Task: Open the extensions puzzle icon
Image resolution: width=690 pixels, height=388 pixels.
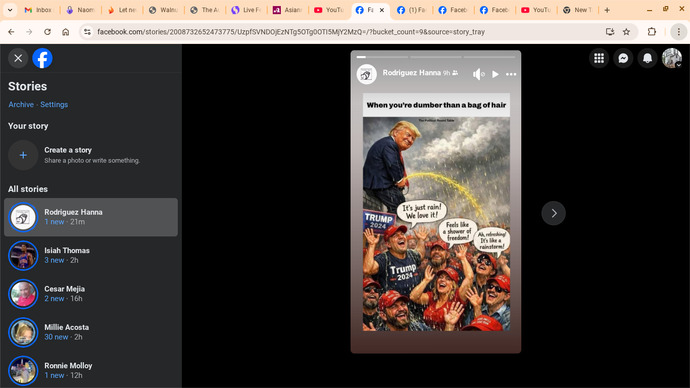Action: point(652,32)
